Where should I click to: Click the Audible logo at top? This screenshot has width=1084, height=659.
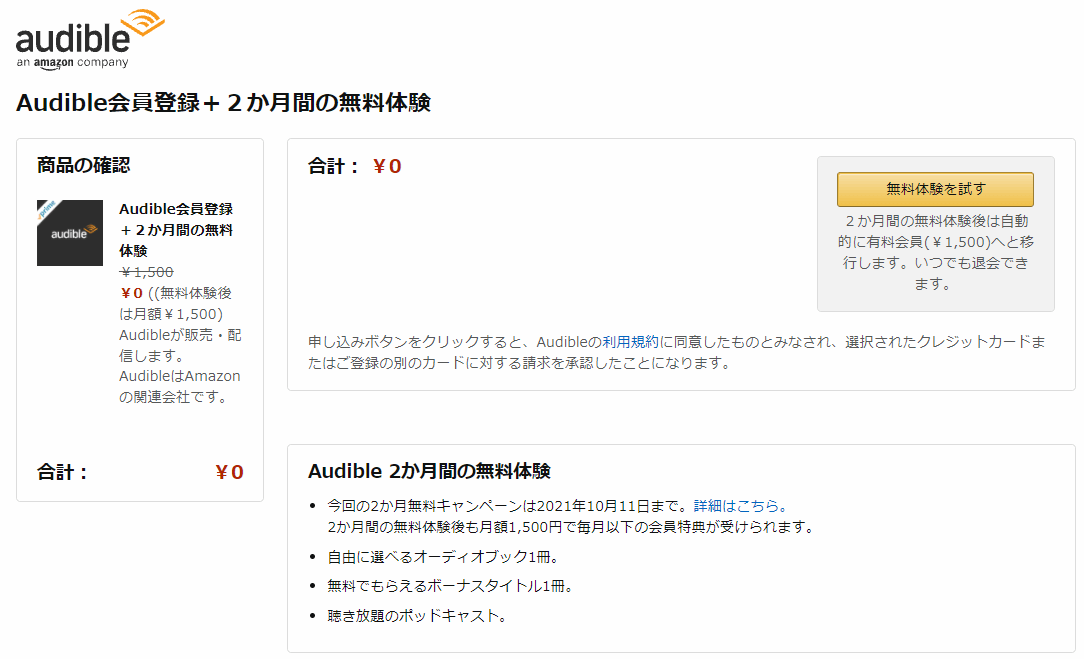(x=90, y=39)
